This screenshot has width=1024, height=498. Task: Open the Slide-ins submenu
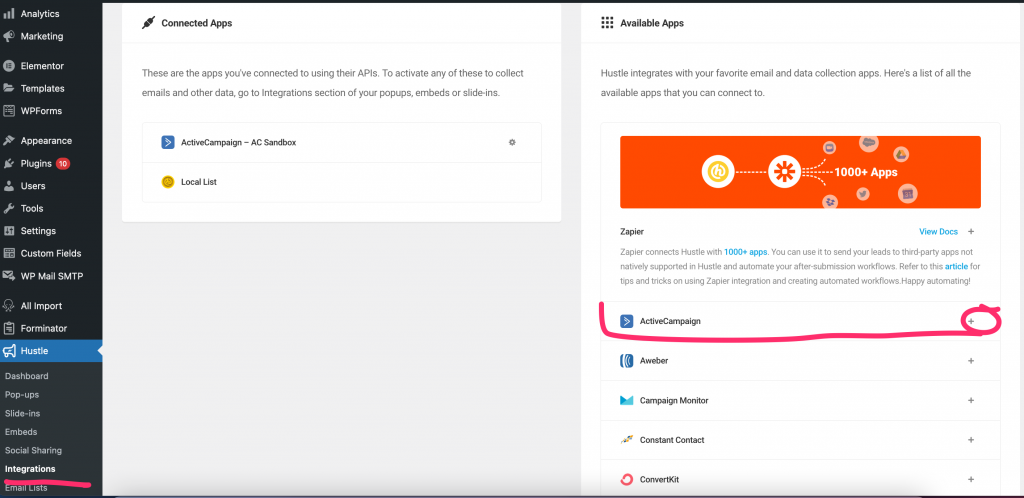22,413
